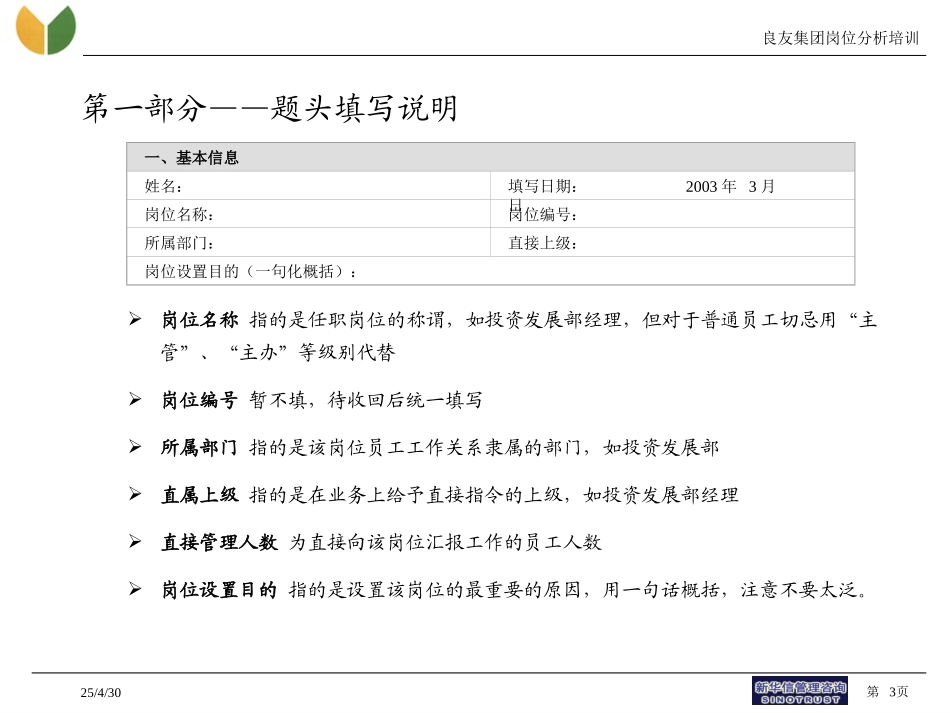Click the arrow bullet beside 岗位名称
Viewport: 950px width, 713px height.
tap(135, 319)
